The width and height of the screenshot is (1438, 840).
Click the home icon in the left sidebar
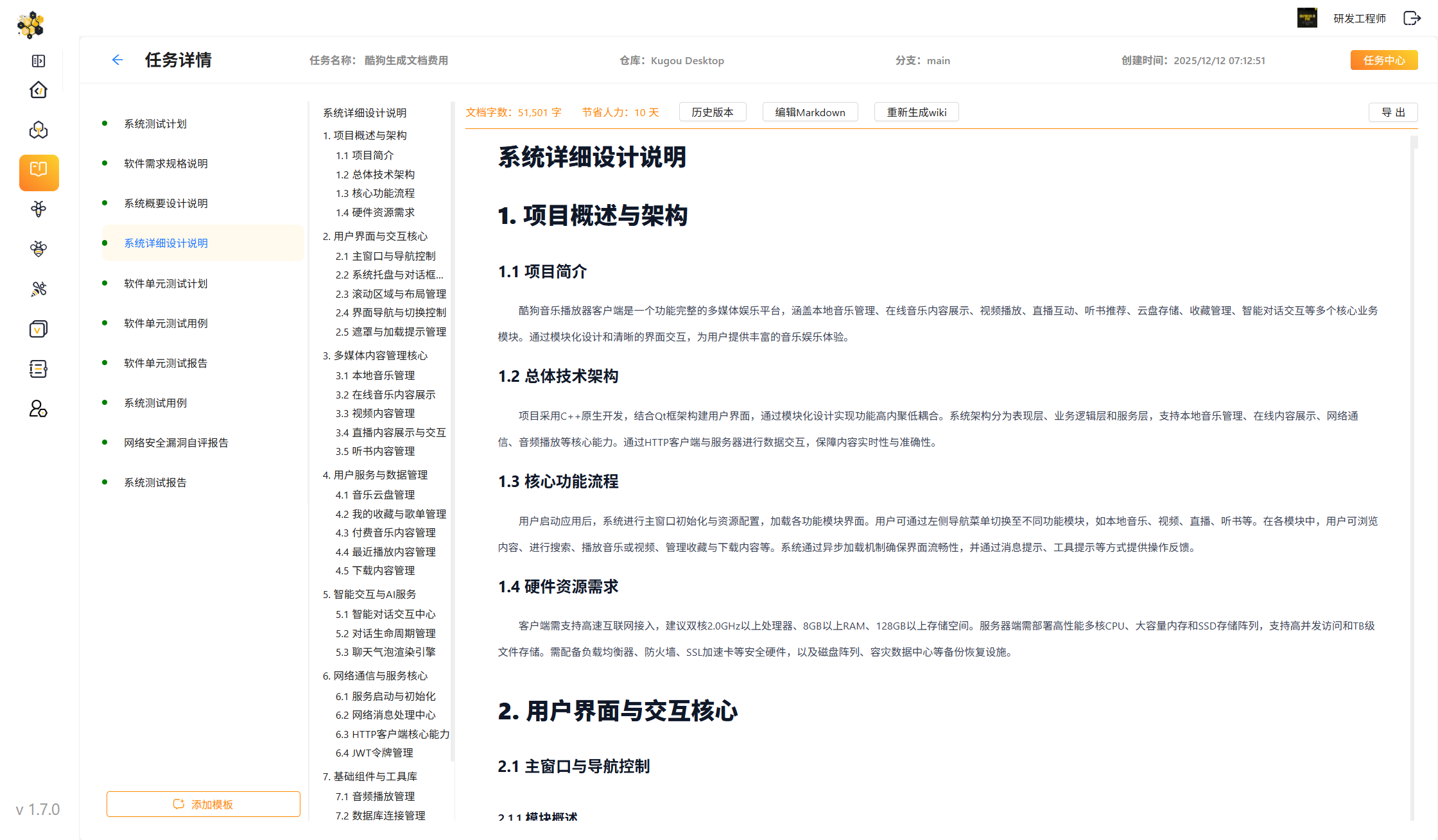pos(39,90)
